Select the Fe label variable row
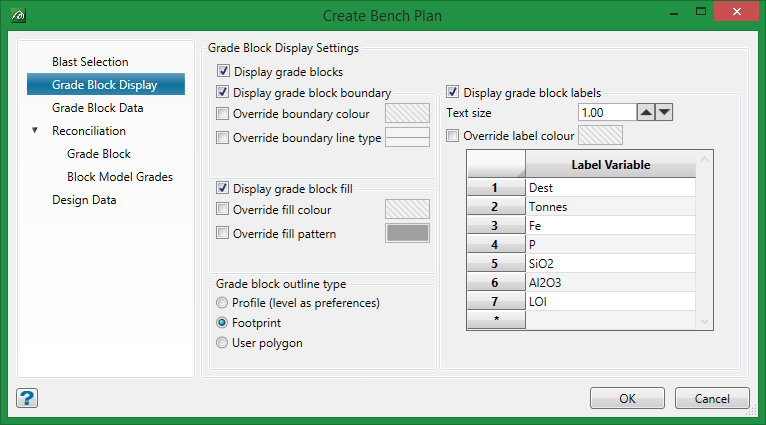The width and height of the screenshot is (766, 425). point(610,226)
